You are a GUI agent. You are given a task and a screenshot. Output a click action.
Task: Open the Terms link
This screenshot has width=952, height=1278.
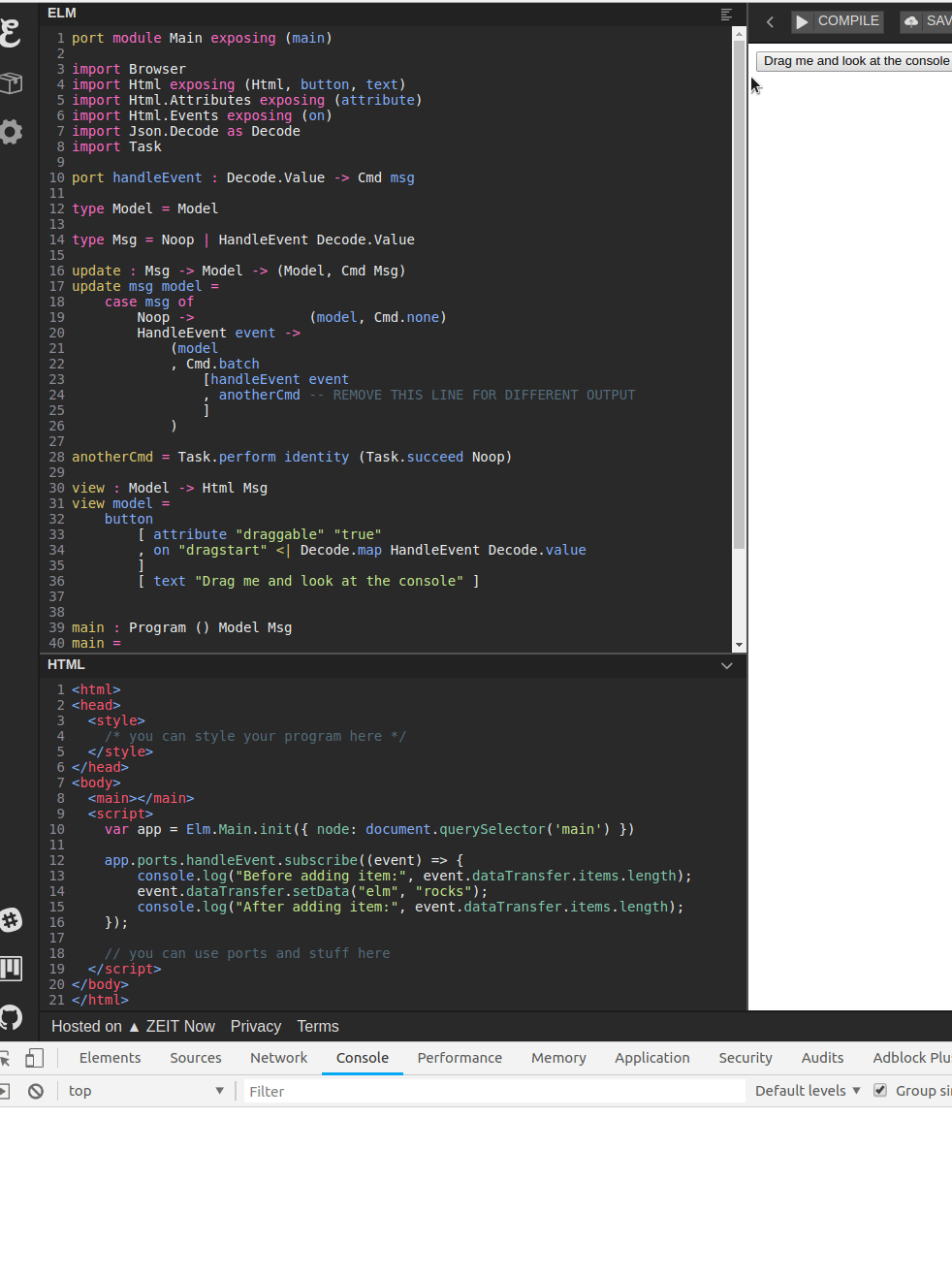click(x=318, y=1027)
